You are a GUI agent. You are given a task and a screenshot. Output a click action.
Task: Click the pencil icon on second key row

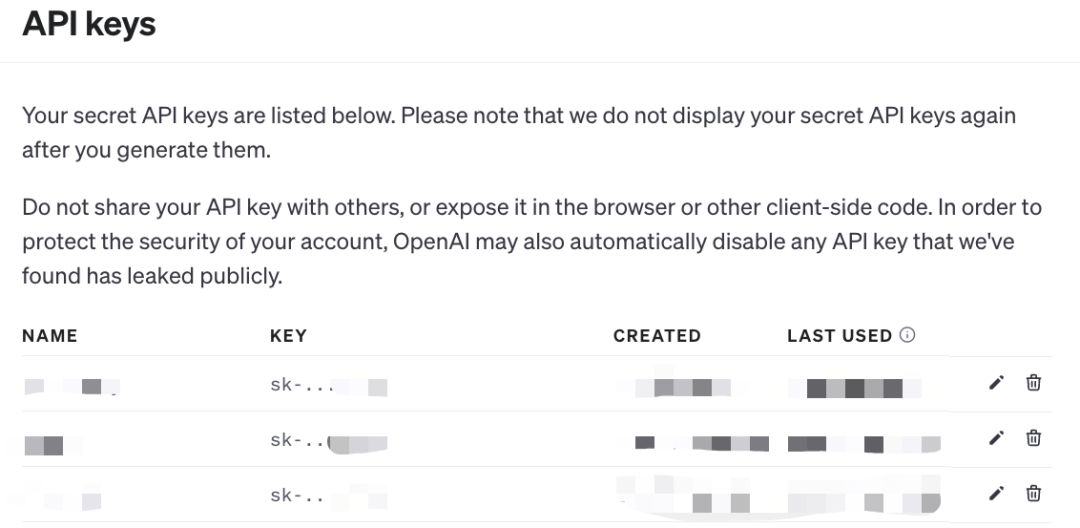point(996,438)
